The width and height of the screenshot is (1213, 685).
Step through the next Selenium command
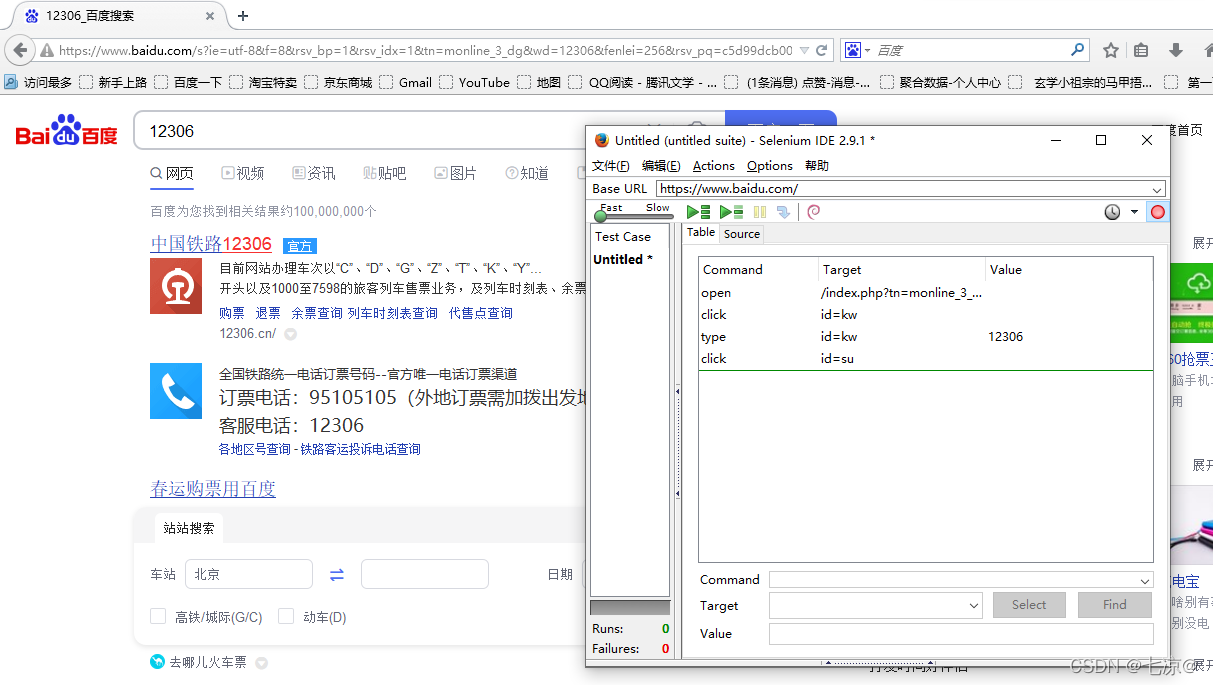(x=783, y=212)
